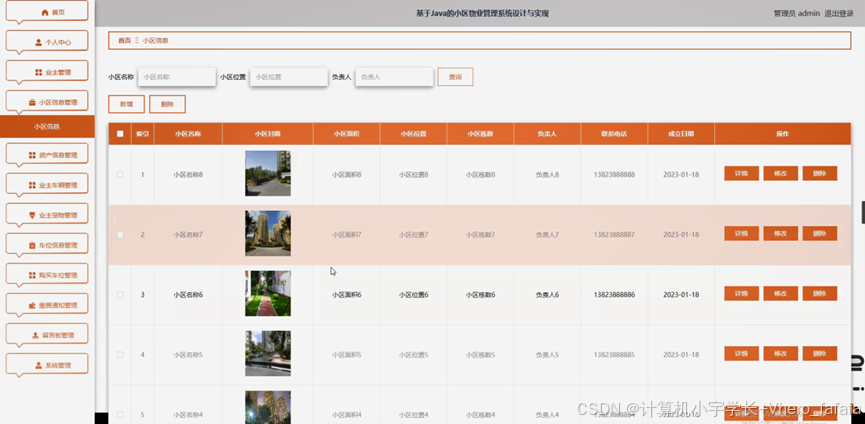865x424 pixels.
Task: Click phone number 13823888885
Action: [614, 355]
